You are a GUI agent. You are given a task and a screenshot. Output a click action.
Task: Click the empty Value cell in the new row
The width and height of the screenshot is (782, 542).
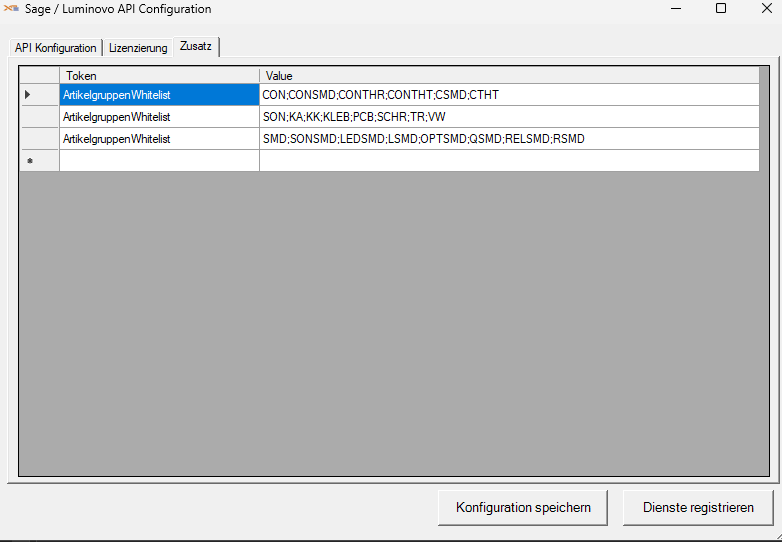click(509, 161)
